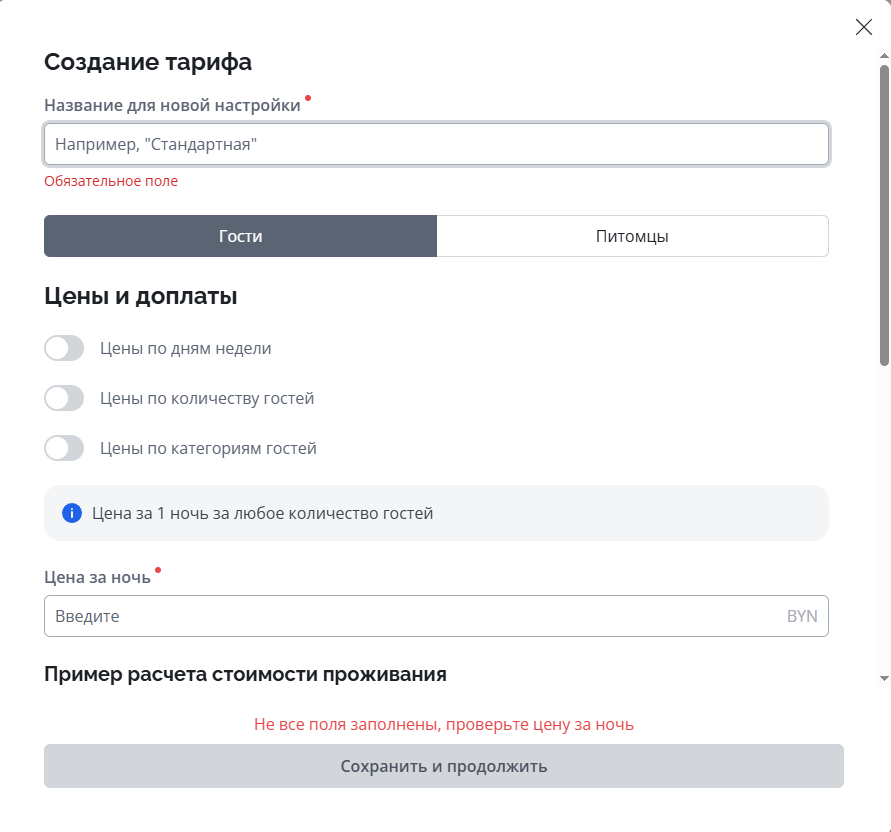Open the "Питомцы" tab

(x=632, y=236)
